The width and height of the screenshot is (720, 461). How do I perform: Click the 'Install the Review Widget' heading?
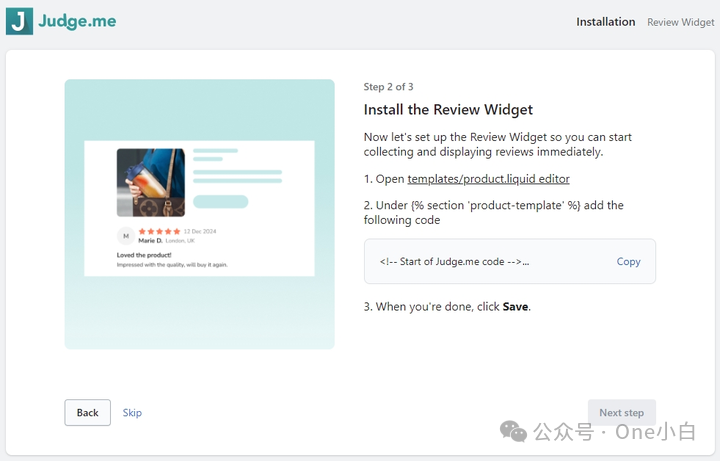click(448, 110)
